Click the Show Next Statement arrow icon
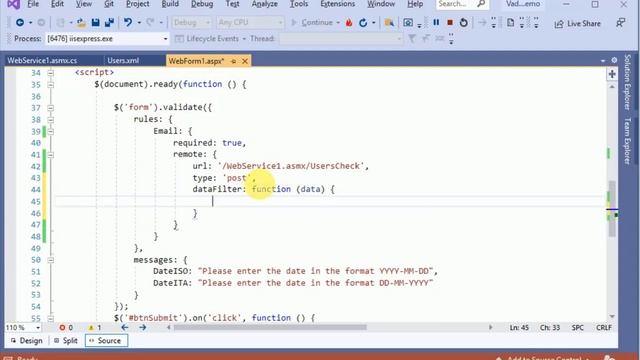The image size is (640, 360). coord(482,22)
